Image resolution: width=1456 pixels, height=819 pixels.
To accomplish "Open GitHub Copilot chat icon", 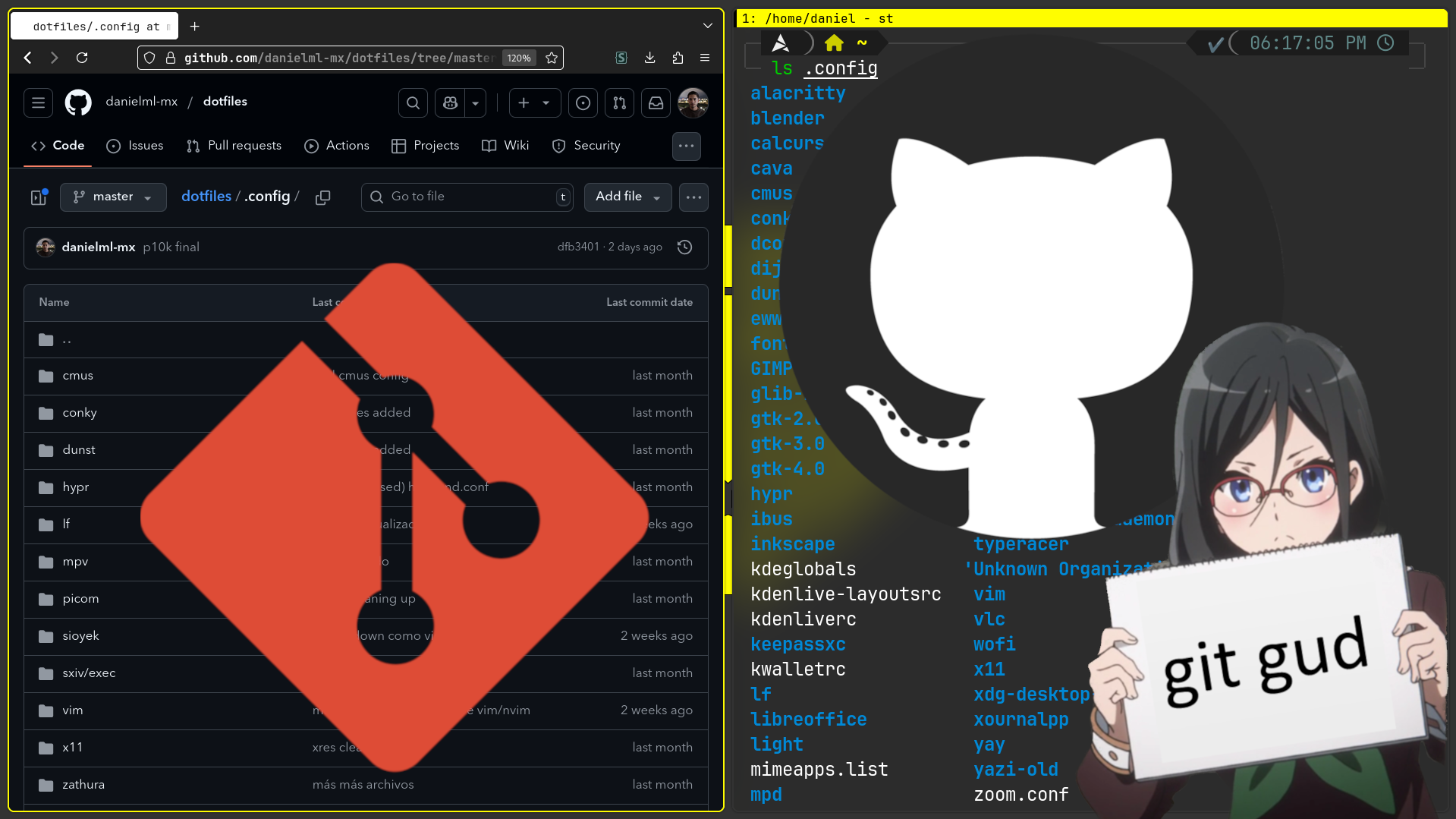I will (450, 102).
